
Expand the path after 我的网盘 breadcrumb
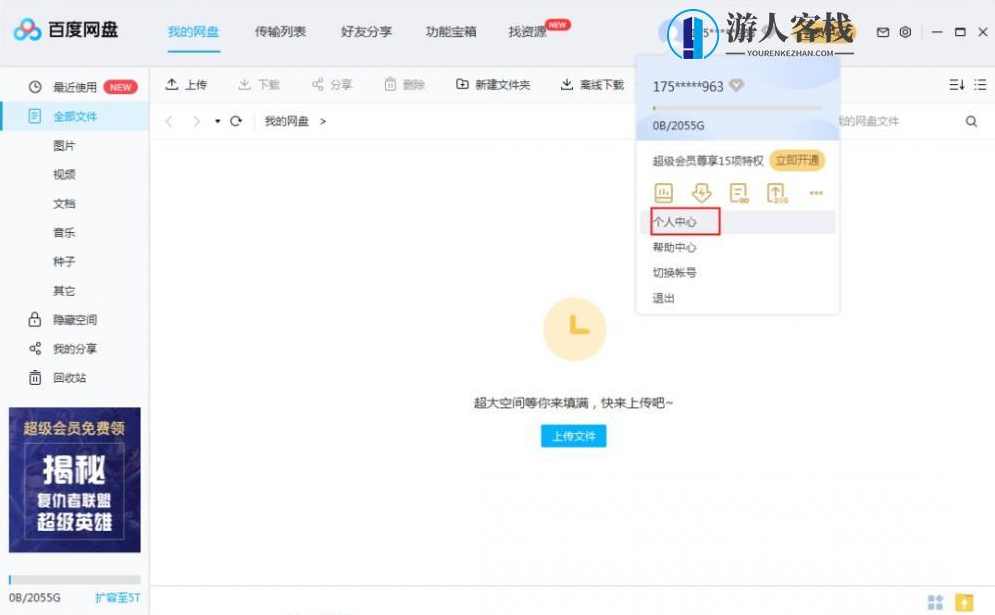323,121
